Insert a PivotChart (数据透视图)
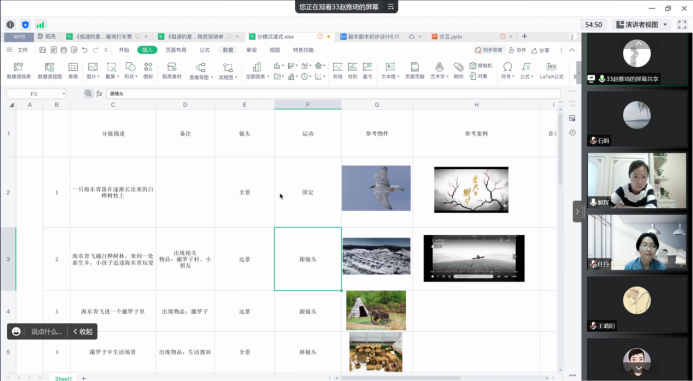This screenshot has height=381, width=693. point(50,71)
